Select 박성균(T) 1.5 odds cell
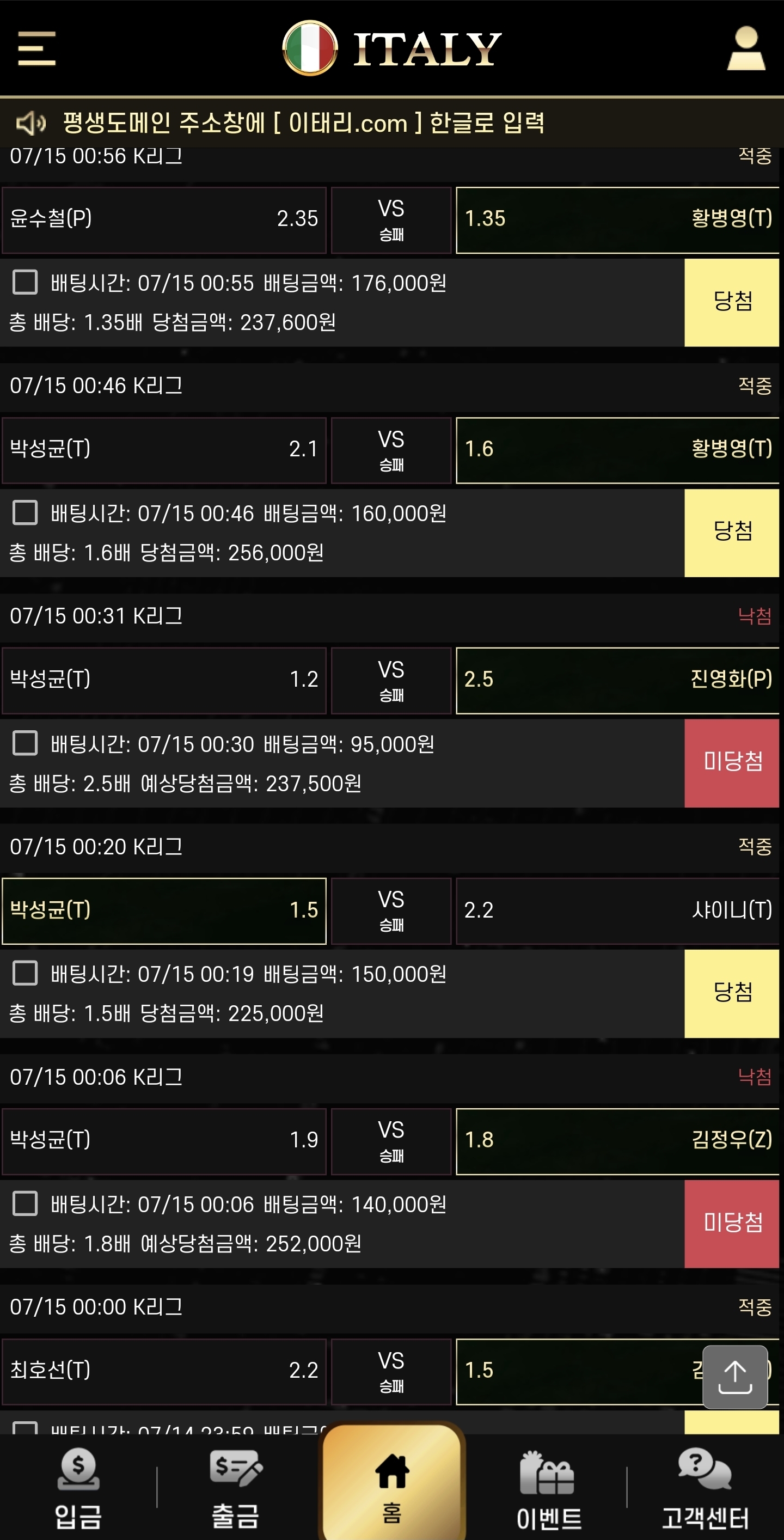The height and width of the screenshot is (1540, 784). click(x=164, y=911)
